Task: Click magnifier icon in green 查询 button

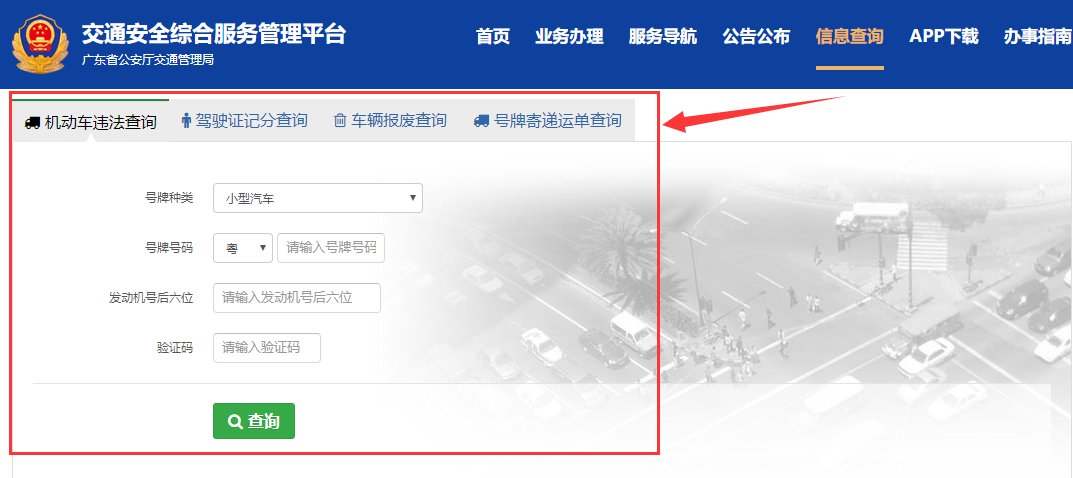Action: (x=235, y=421)
